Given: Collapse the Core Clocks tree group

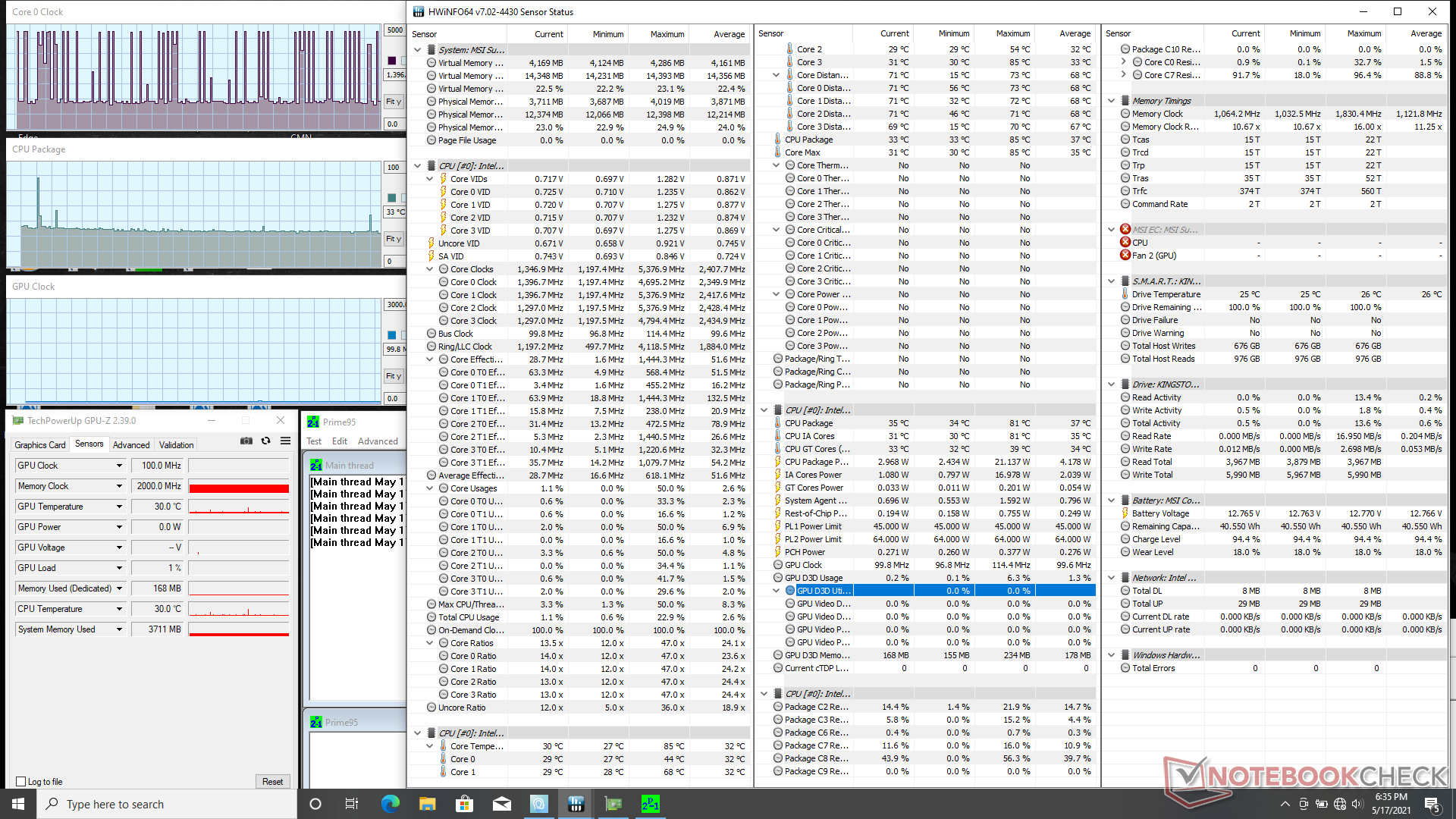Looking at the screenshot, I should tap(429, 269).
